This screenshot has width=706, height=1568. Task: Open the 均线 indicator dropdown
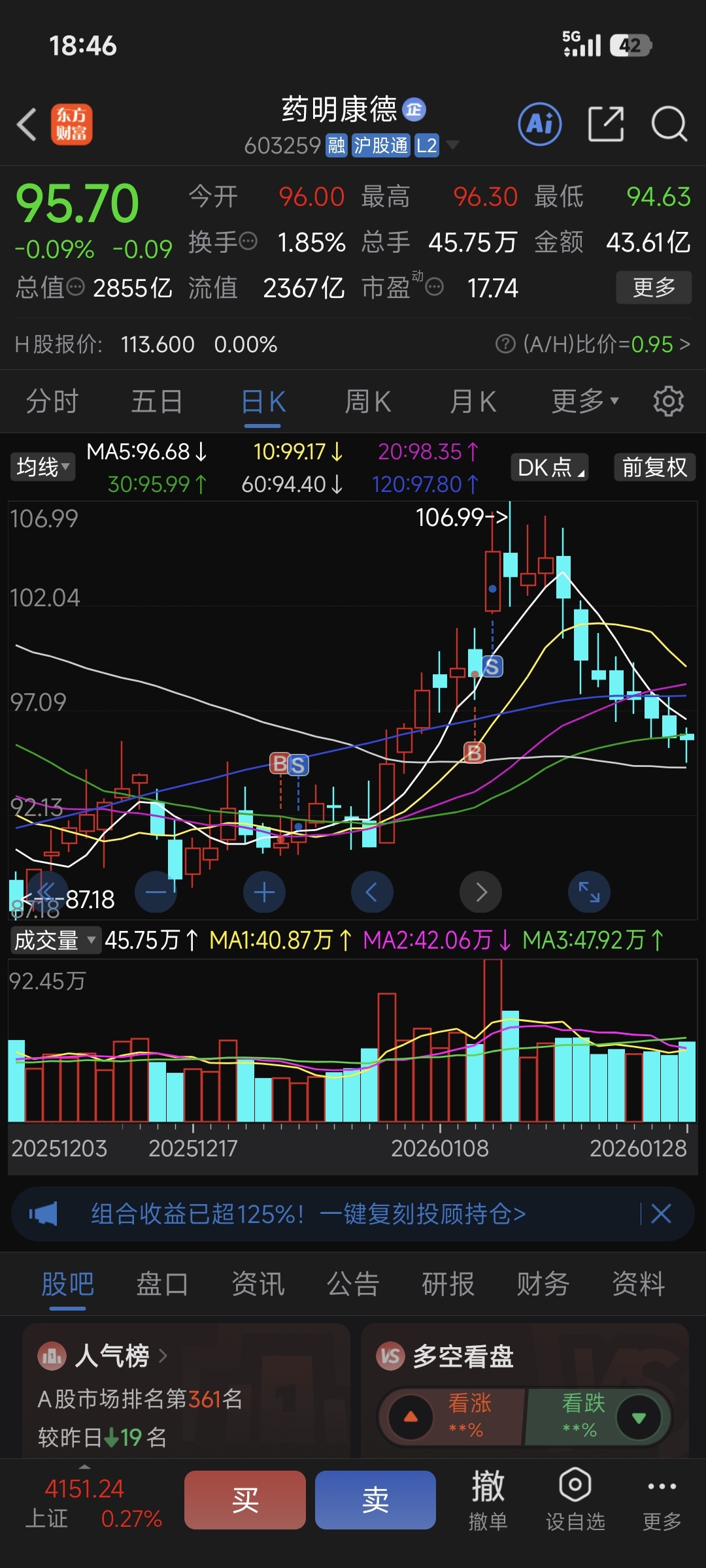(42, 467)
